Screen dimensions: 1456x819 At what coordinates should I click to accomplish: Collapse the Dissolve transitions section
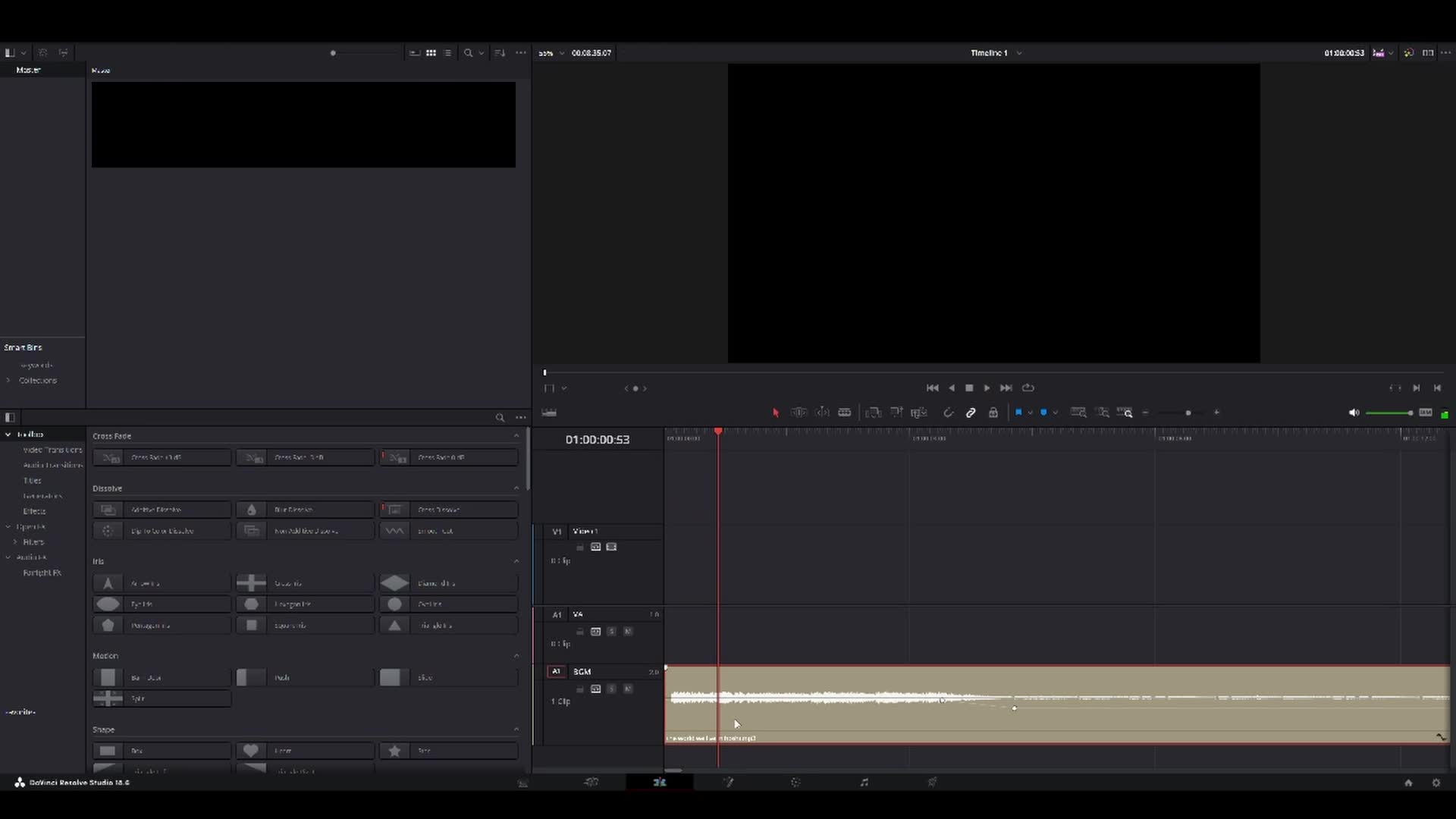click(516, 488)
